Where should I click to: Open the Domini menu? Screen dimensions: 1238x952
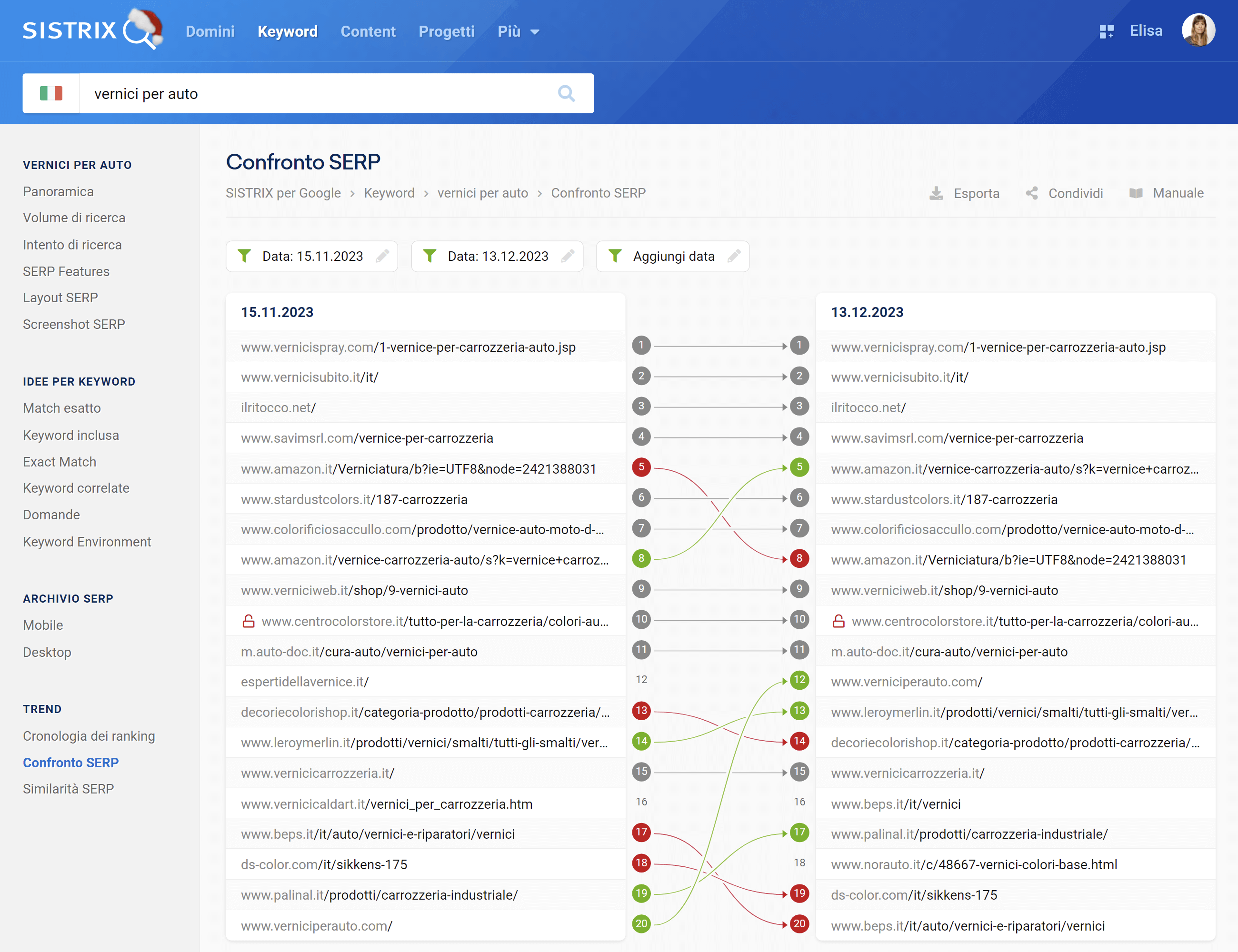click(x=210, y=32)
